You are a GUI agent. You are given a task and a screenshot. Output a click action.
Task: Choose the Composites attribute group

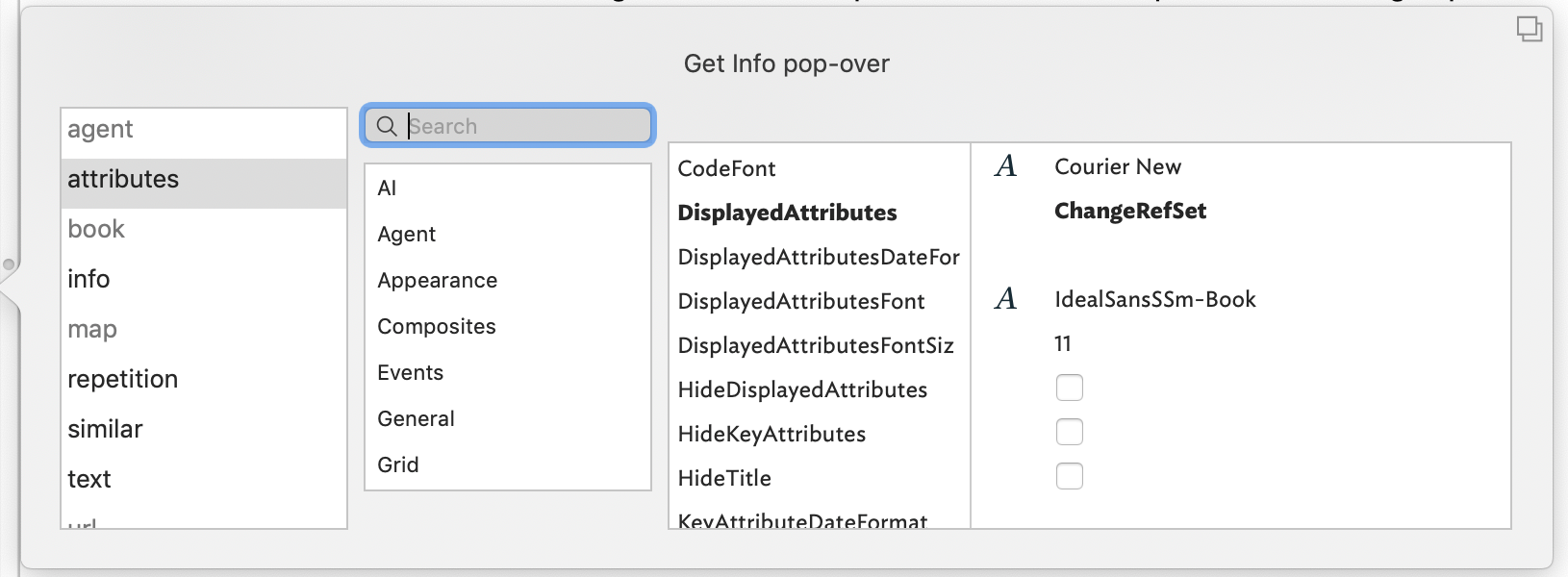(x=508, y=327)
